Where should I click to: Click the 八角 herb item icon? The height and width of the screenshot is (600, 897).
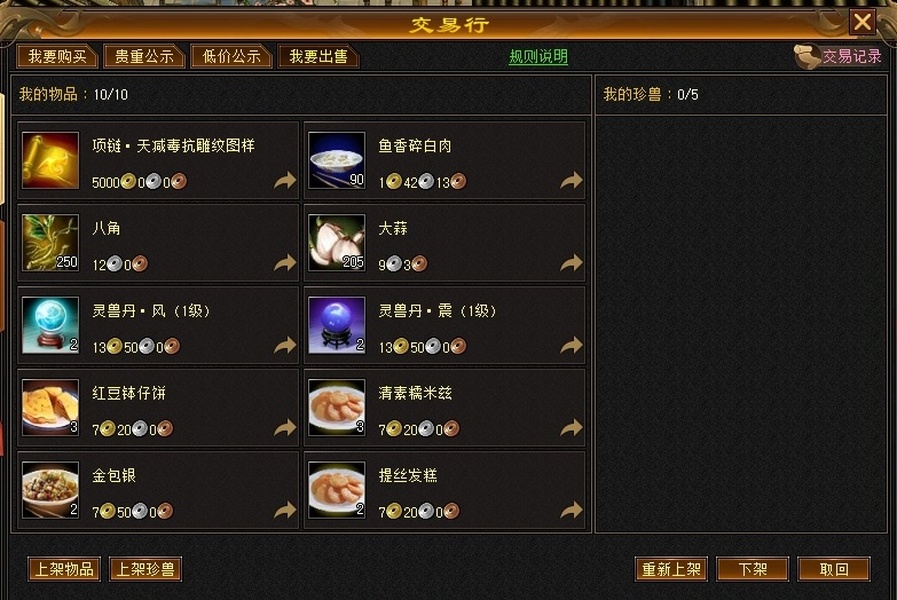pyautogui.click(x=50, y=243)
